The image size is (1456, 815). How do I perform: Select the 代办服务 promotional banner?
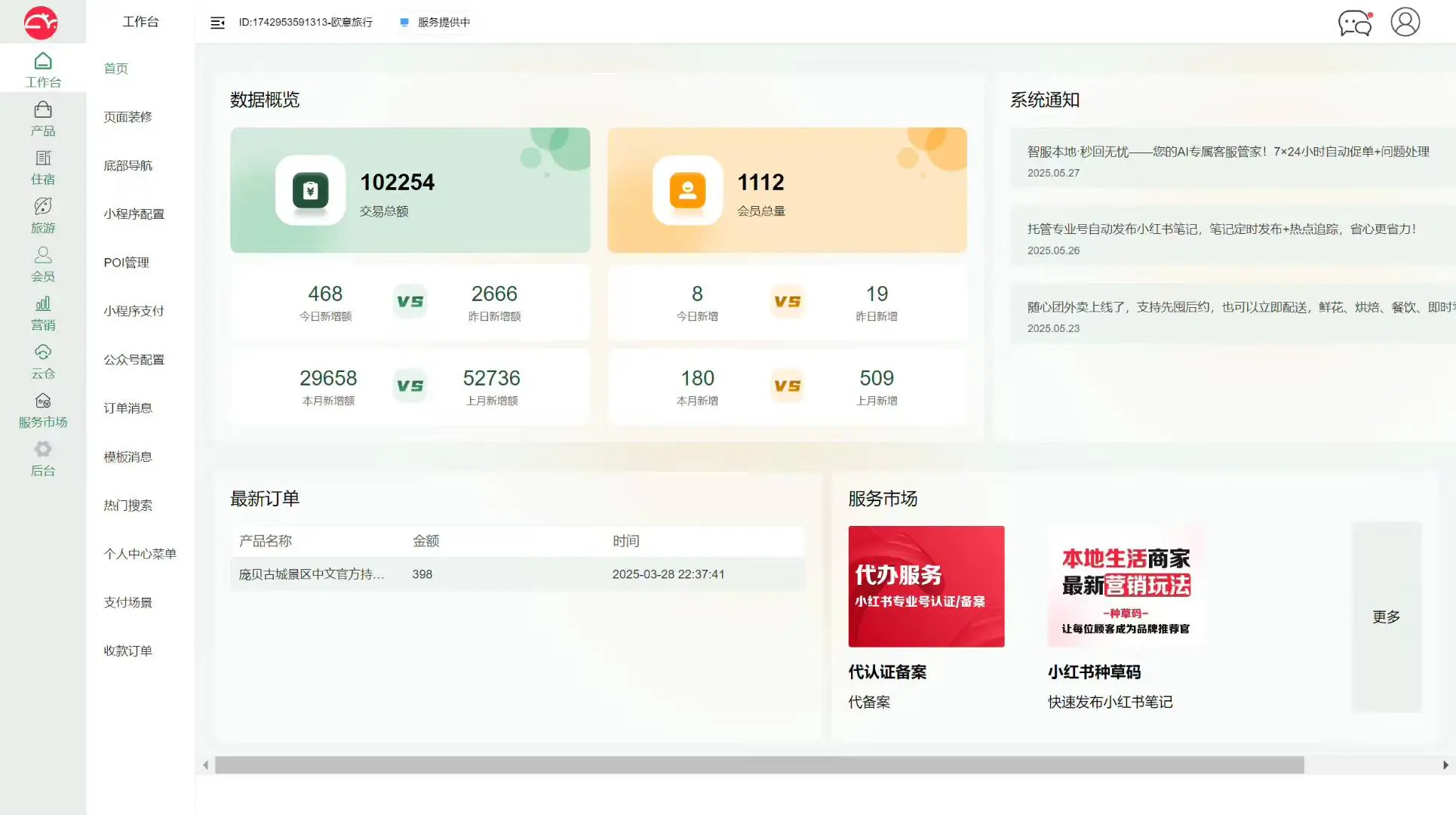(926, 586)
